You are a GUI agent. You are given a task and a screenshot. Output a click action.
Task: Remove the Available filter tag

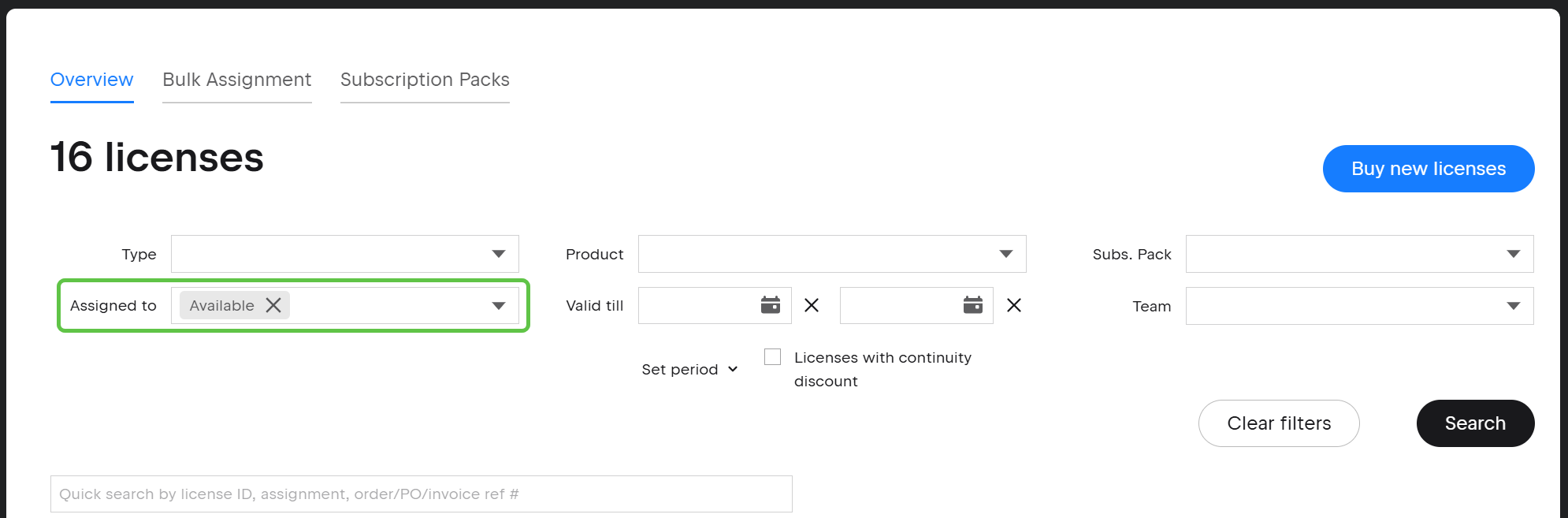tap(273, 305)
